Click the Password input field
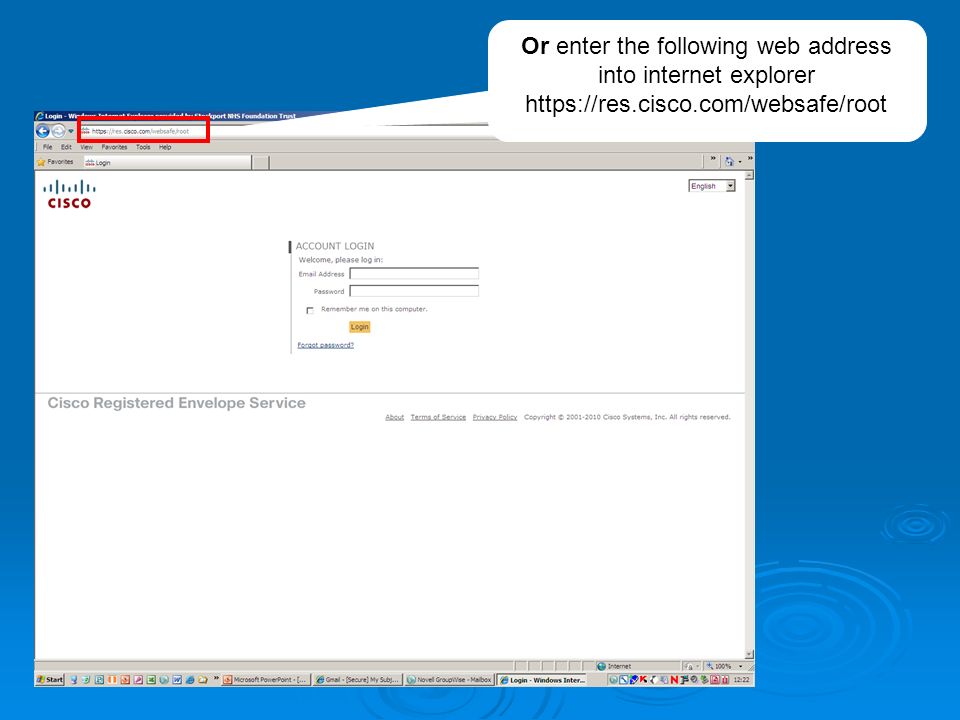Image resolution: width=960 pixels, height=720 pixels. pos(414,291)
